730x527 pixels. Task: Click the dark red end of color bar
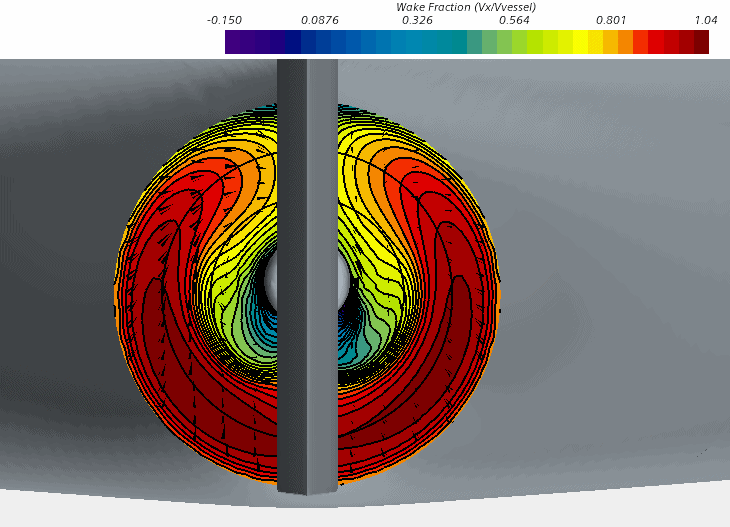point(702,42)
